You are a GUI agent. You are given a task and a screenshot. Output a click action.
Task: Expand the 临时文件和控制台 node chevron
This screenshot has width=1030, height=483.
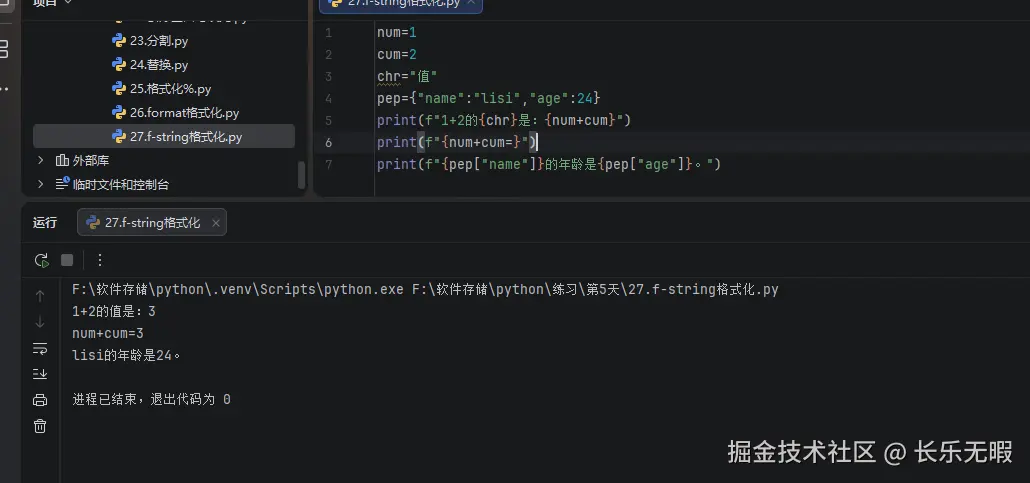[x=41, y=184]
